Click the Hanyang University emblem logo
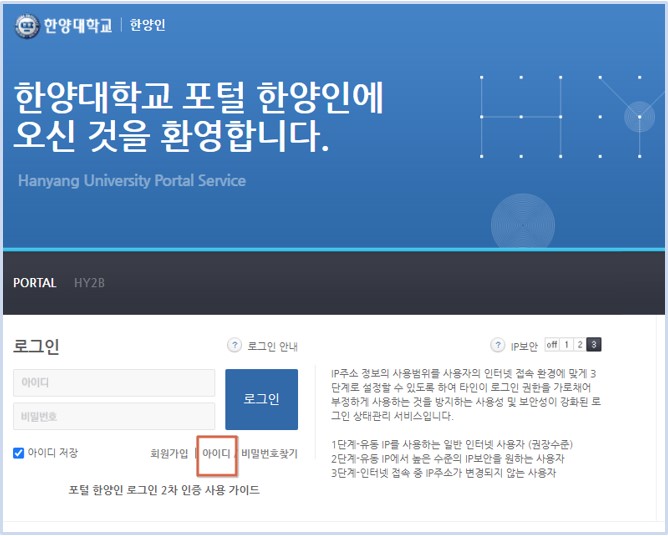The height and width of the screenshot is (536, 668). point(27,26)
